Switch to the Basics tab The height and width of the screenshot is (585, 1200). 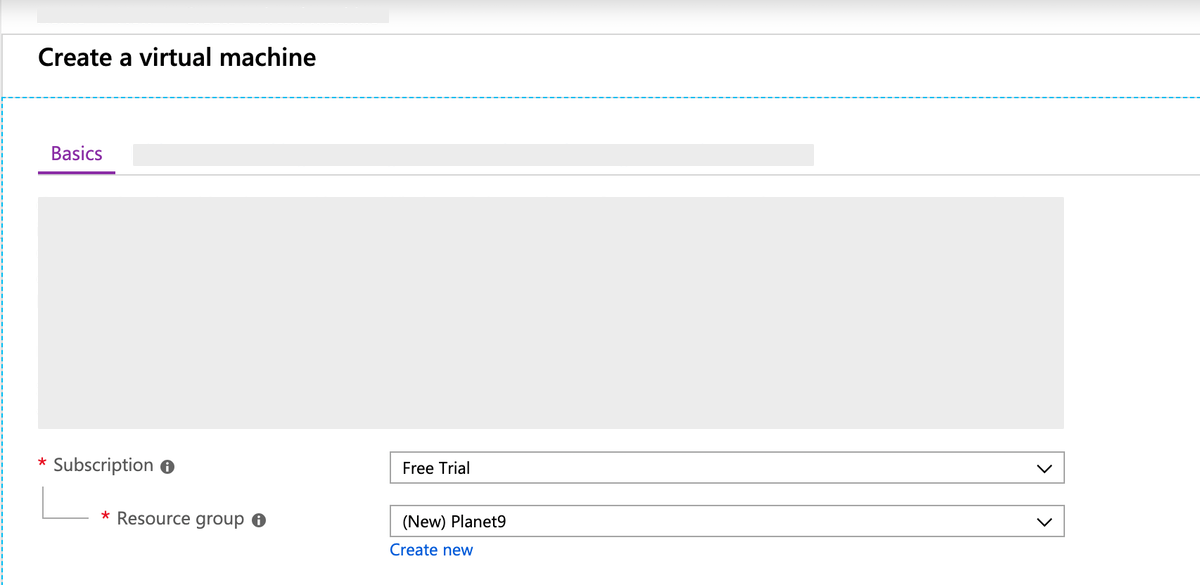click(x=76, y=153)
